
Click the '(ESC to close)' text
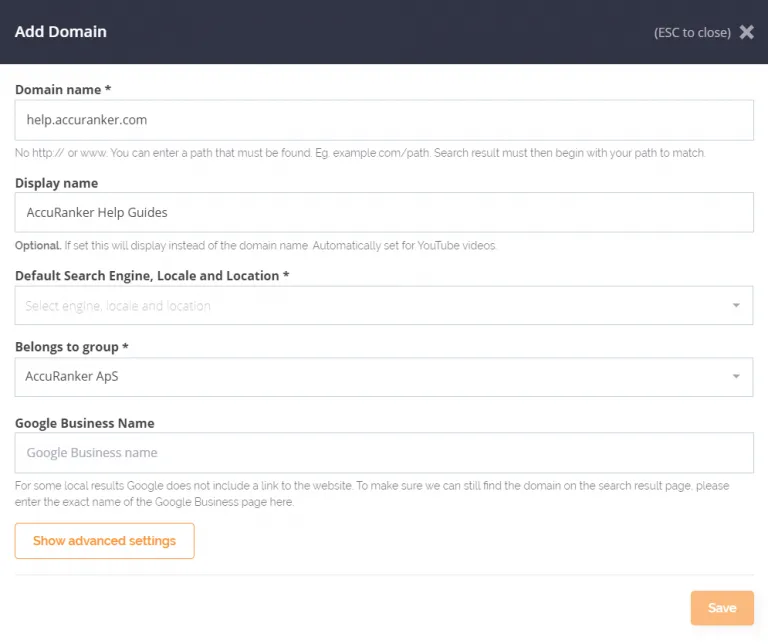[692, 33]
